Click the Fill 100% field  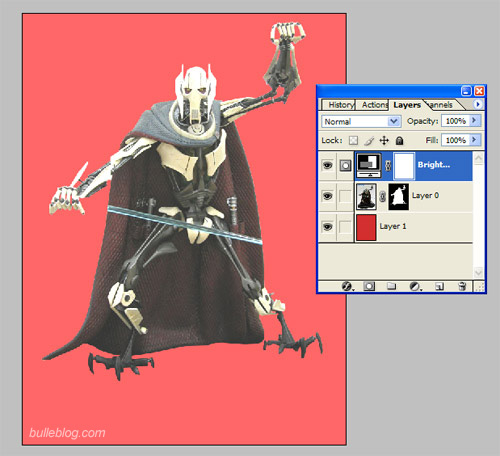point(456,140)
